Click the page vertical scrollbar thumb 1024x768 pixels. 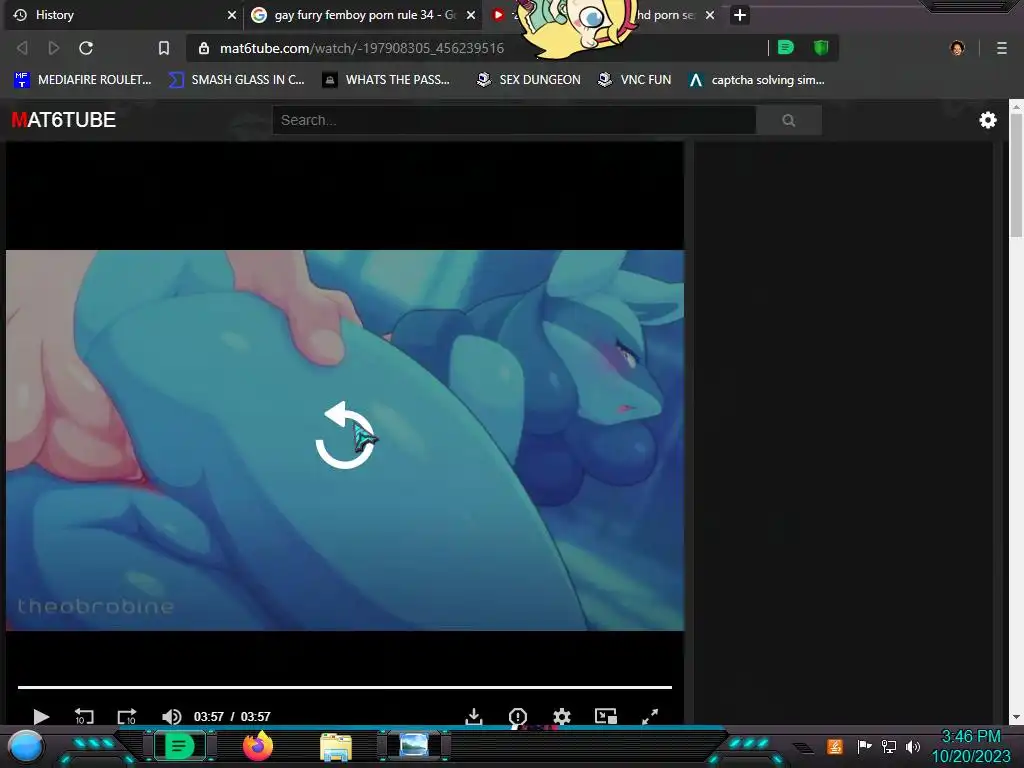click(x=1016, y=175)
